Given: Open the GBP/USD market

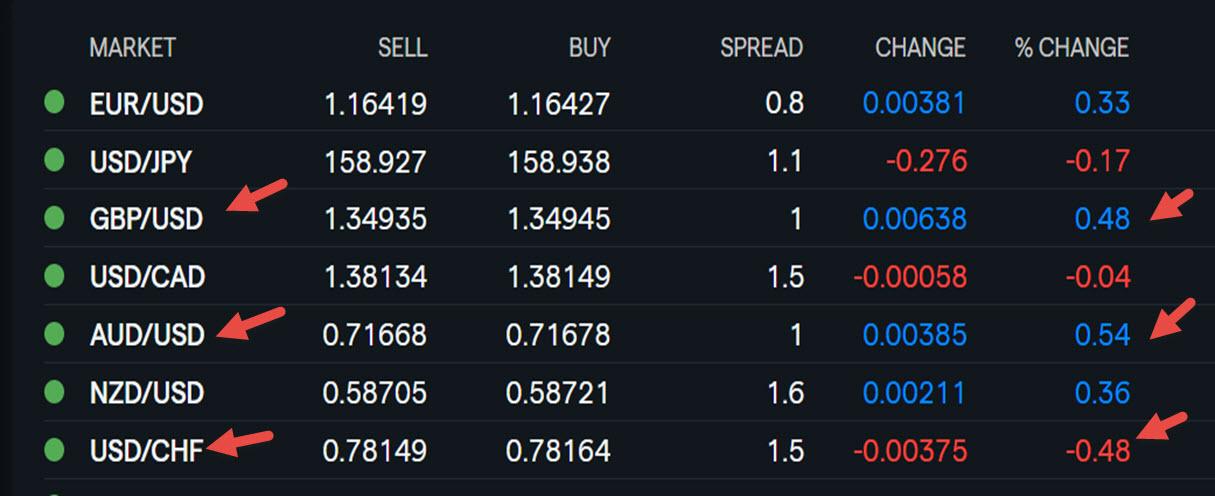Looking at the screenshot, I should pos(146,218).
